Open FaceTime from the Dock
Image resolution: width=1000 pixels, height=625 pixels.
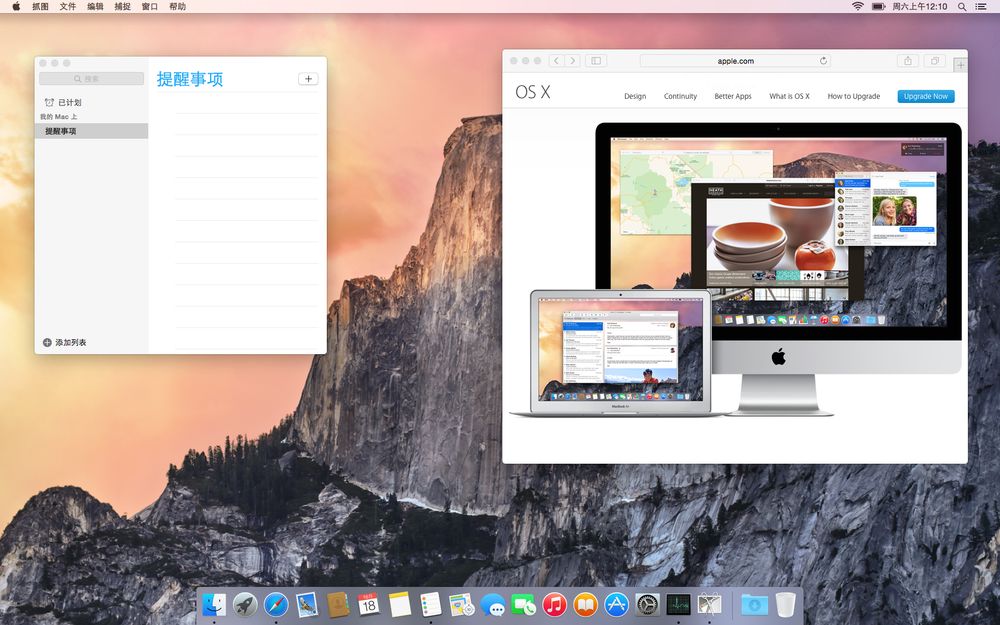[x=524, y=605]
